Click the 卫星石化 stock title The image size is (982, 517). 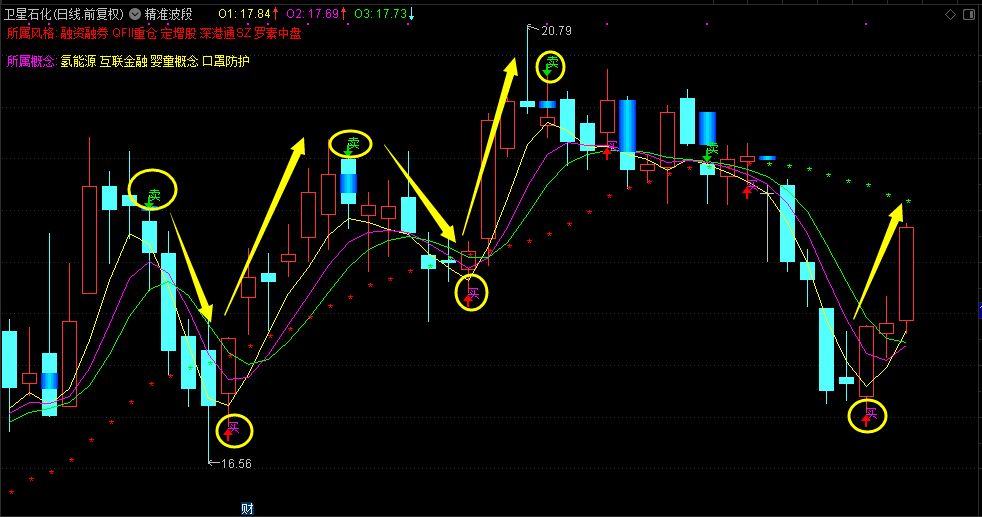click(x=64, y=14)
